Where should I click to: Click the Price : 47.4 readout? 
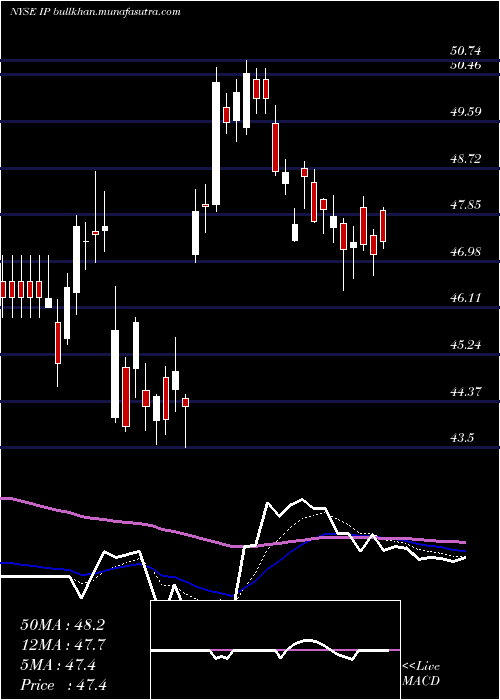62,684
